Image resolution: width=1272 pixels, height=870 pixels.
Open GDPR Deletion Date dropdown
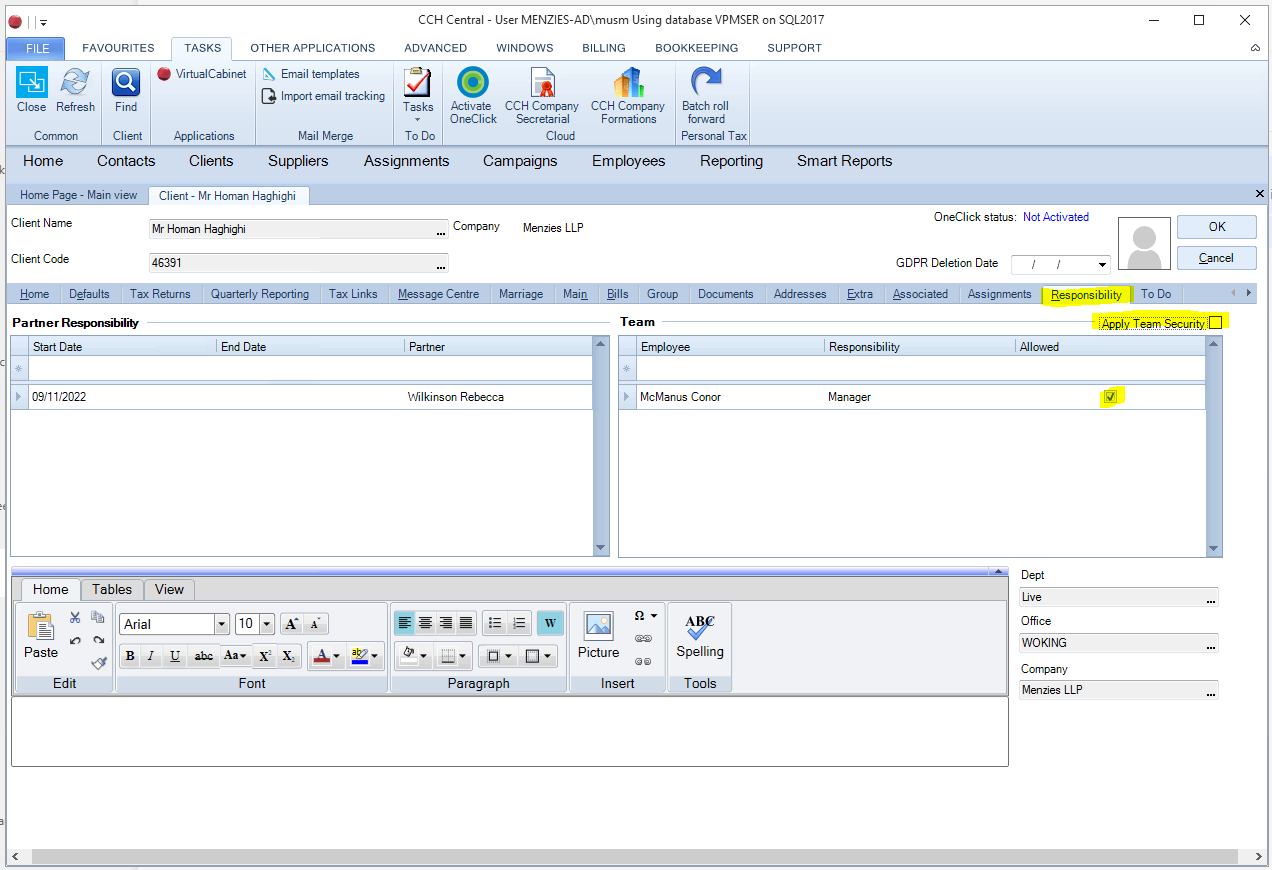coord(1102,265)
